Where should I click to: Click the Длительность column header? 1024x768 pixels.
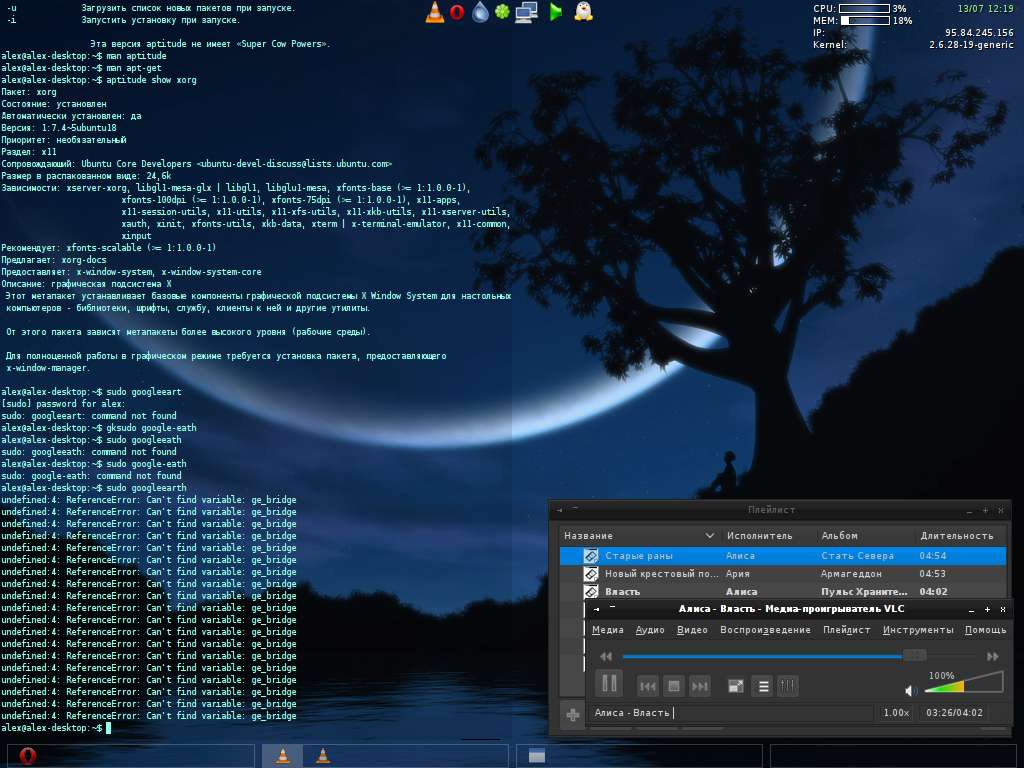(x=956, y=536)
